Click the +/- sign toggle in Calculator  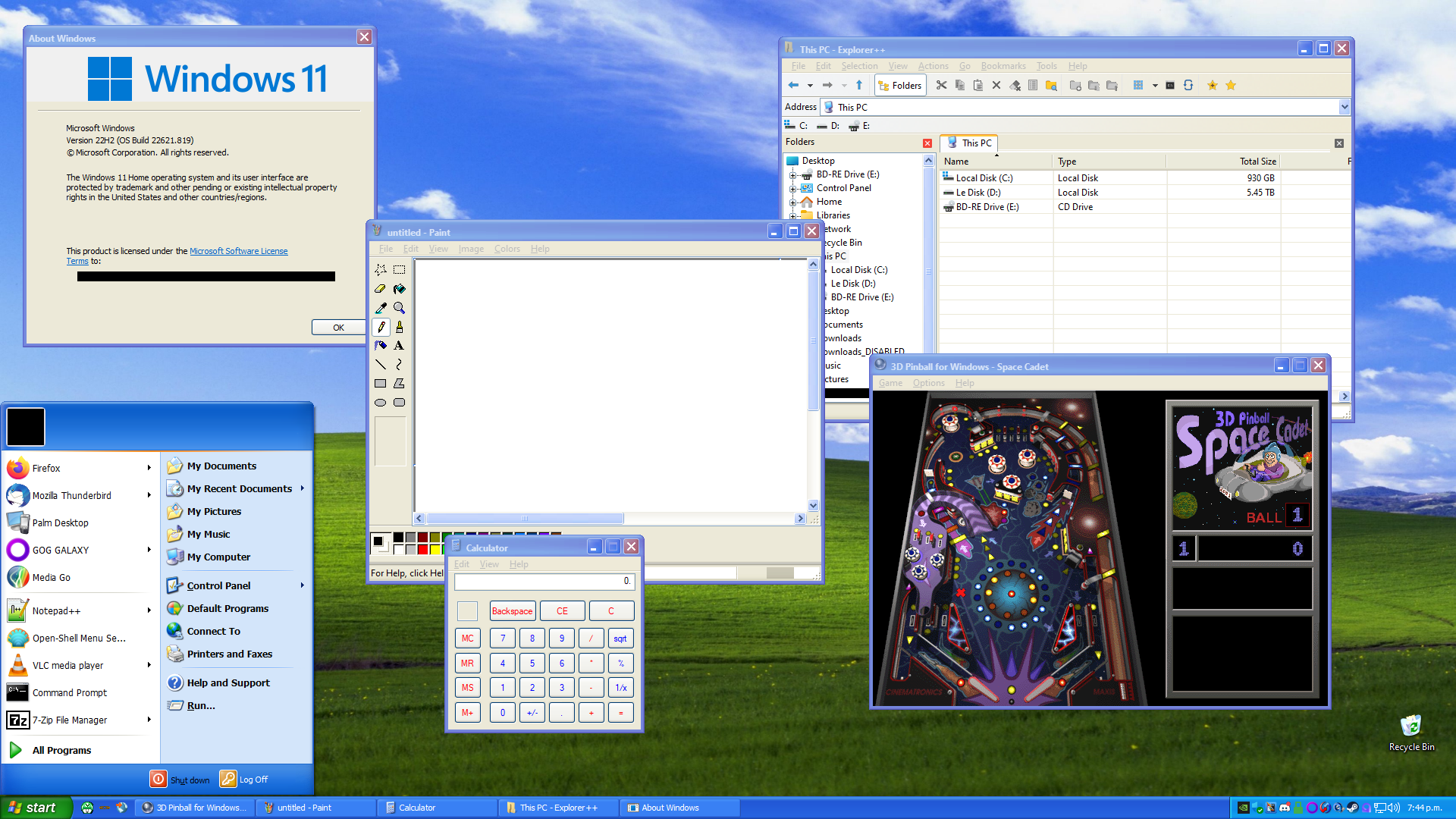[x=530, y=712]
